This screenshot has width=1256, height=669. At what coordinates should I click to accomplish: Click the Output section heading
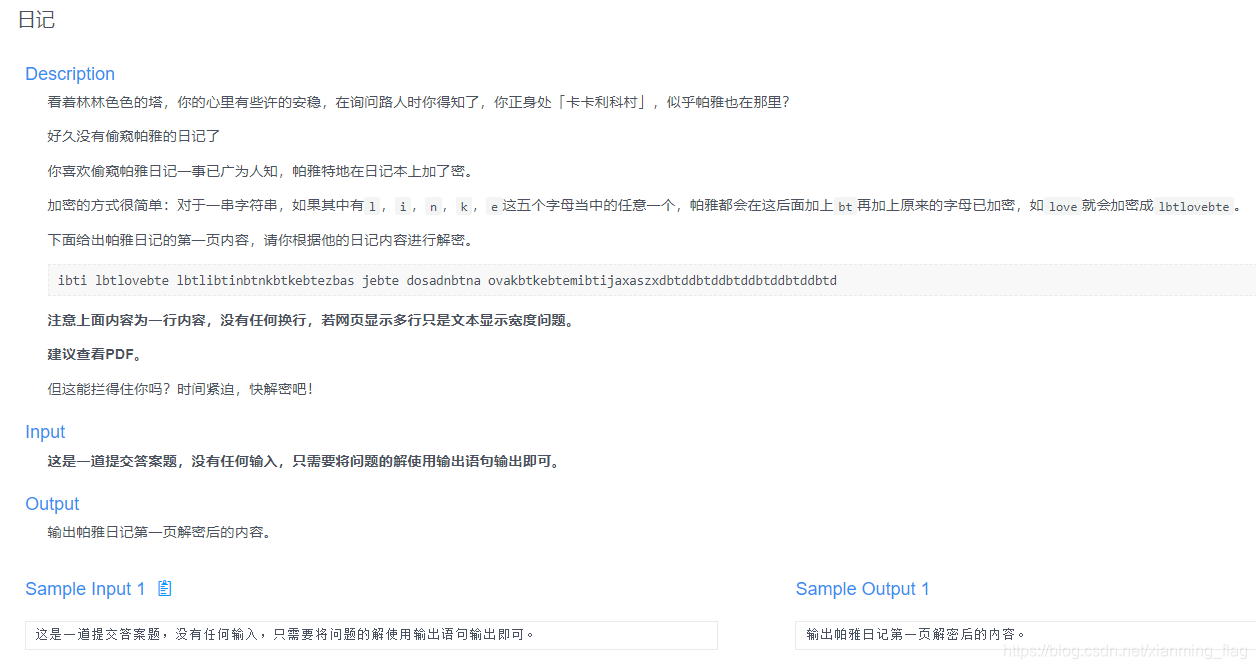tap(52, 503)
